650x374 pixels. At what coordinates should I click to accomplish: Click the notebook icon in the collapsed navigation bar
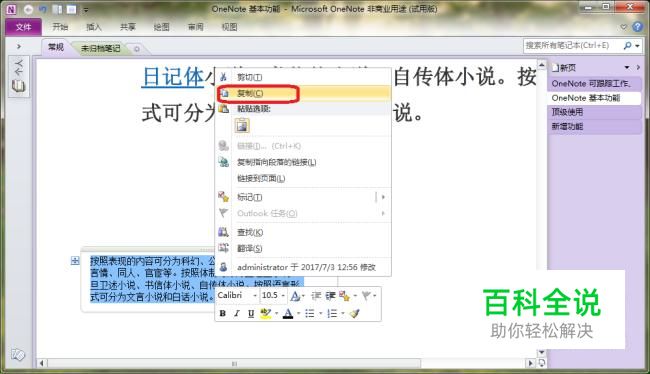tap(18, 86)
